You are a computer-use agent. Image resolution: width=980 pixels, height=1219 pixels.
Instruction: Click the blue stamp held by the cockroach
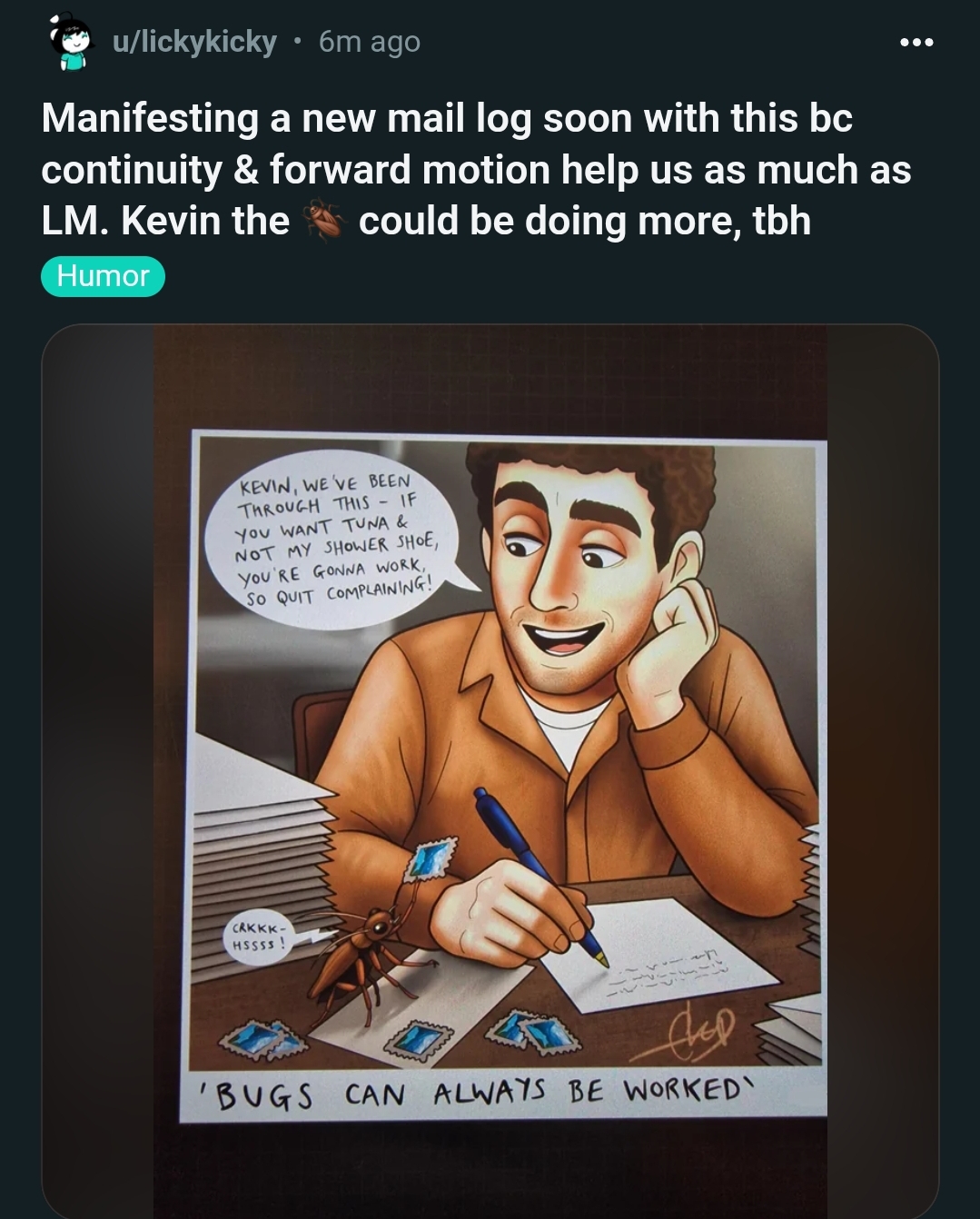pos(431,859)
